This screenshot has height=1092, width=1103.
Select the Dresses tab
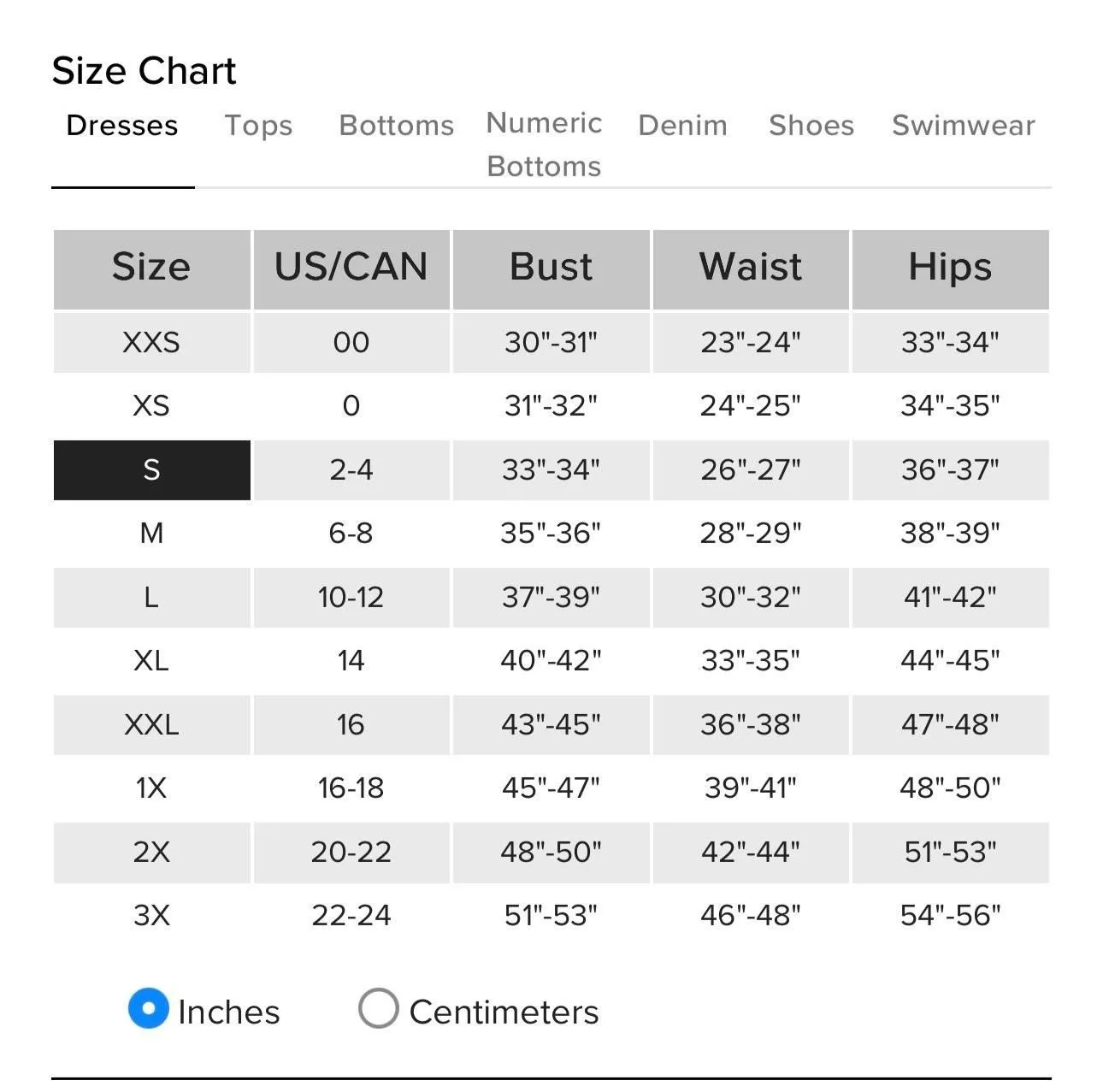click(122, 126)
